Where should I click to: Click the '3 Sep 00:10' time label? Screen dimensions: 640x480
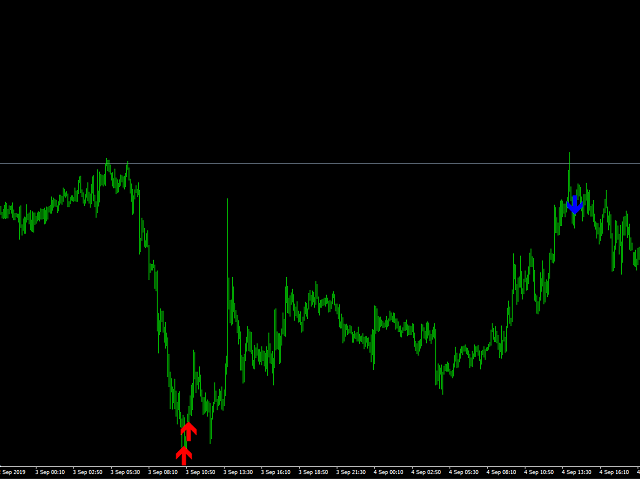click(x=50, y=472)
